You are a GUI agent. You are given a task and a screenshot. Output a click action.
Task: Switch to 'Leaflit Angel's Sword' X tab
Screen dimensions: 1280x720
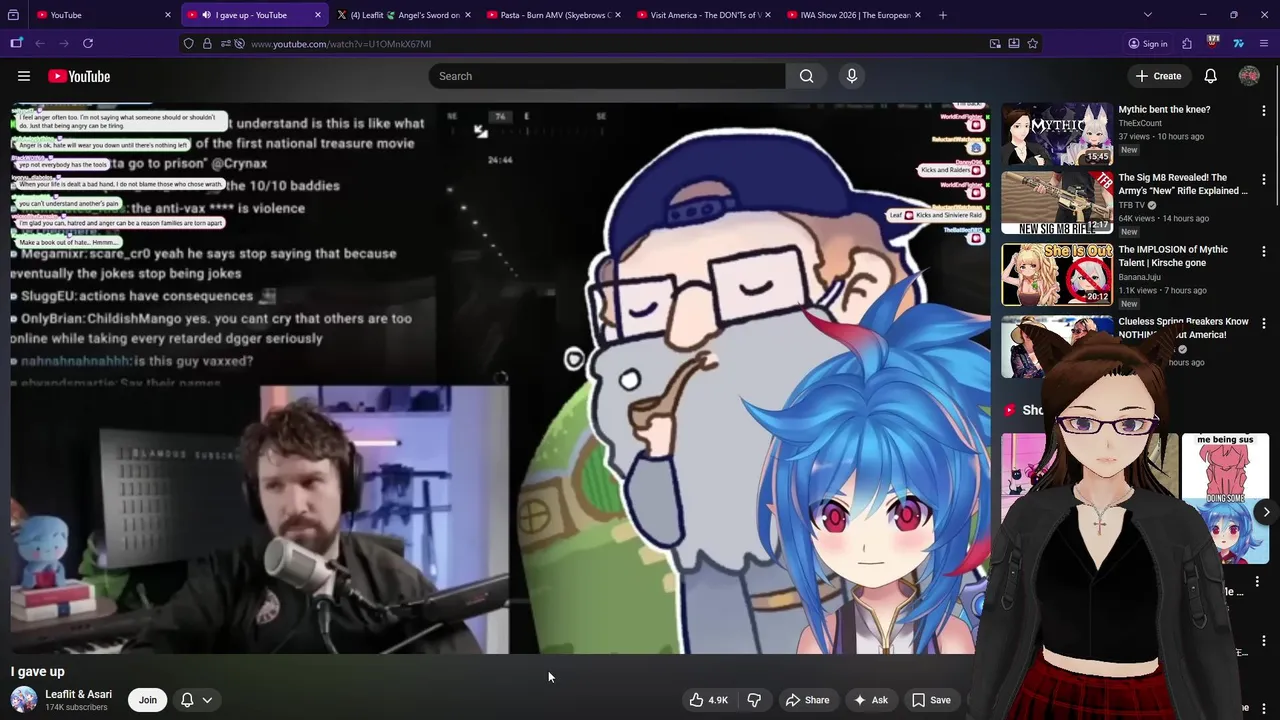[404, 15]
